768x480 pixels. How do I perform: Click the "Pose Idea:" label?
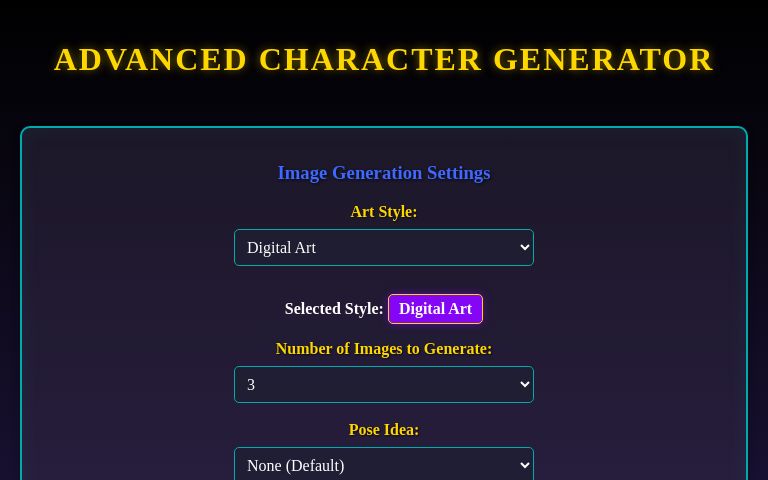[x=384, y=430]
